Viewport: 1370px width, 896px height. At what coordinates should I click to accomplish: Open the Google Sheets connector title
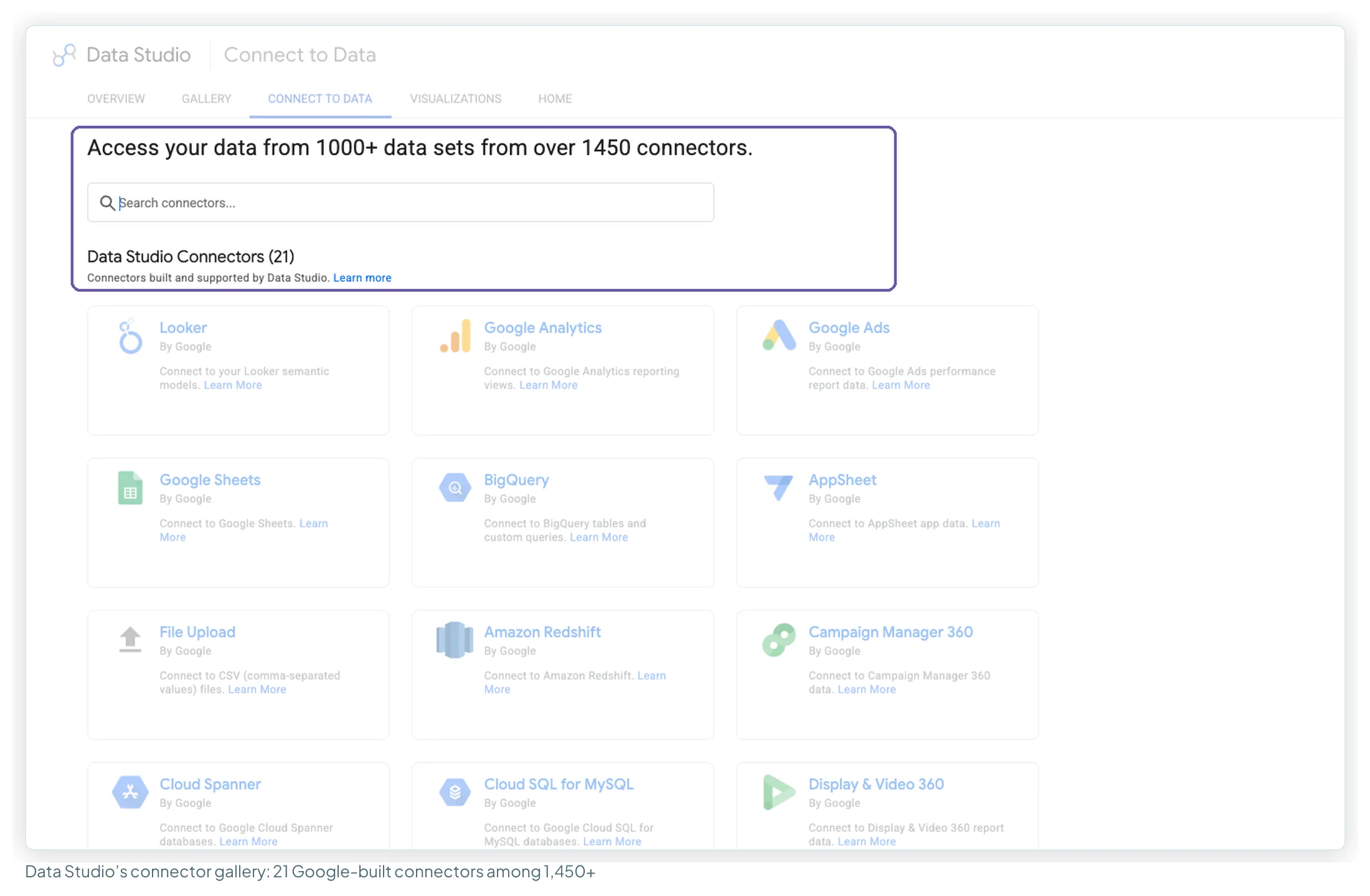[x=210, y=479]
